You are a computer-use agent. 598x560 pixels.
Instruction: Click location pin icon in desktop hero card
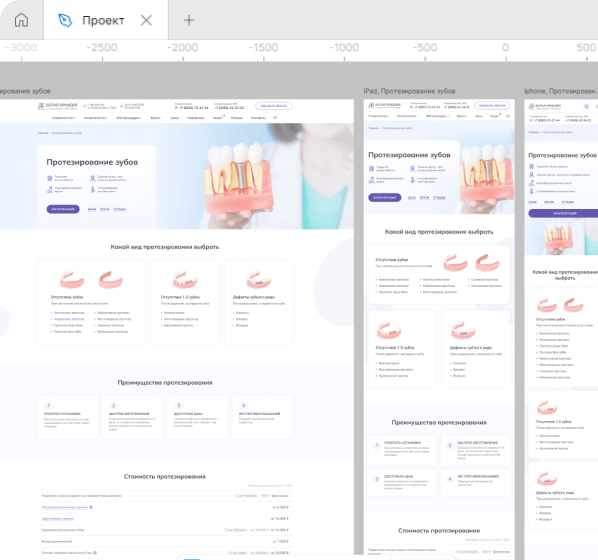pos(93,178)
